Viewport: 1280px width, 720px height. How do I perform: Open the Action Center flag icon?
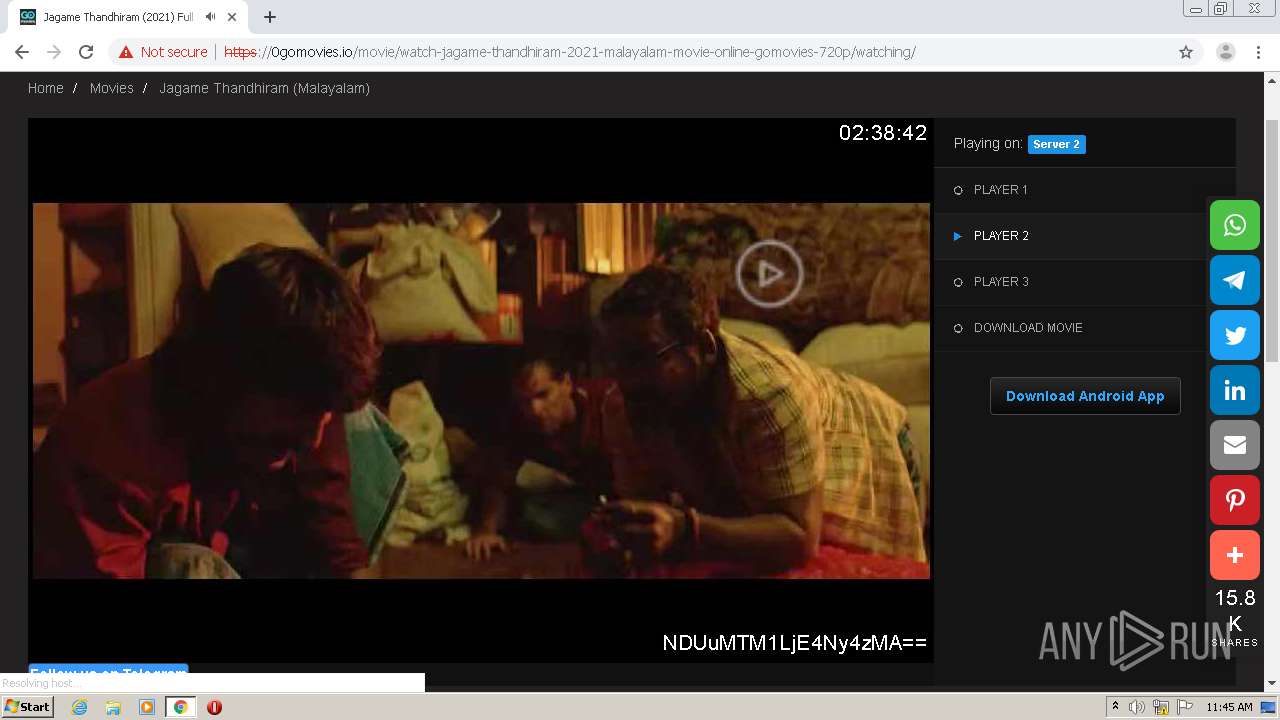pyautogui.click(x=1185, y=707)
